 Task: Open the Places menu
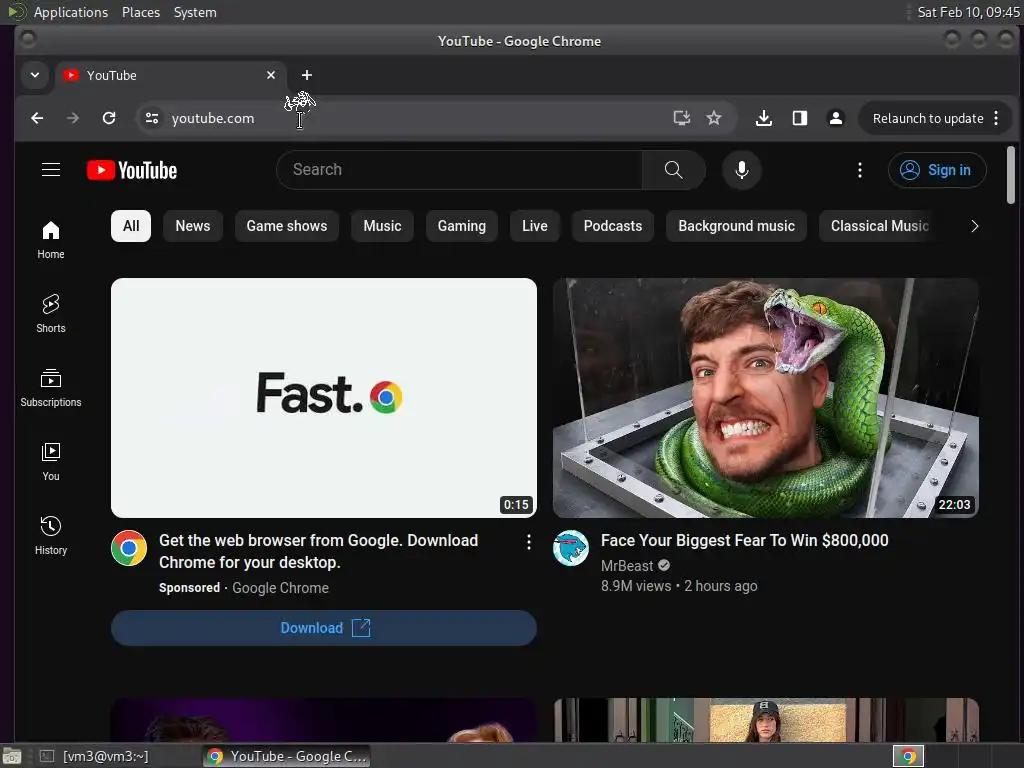coord(141,12)
